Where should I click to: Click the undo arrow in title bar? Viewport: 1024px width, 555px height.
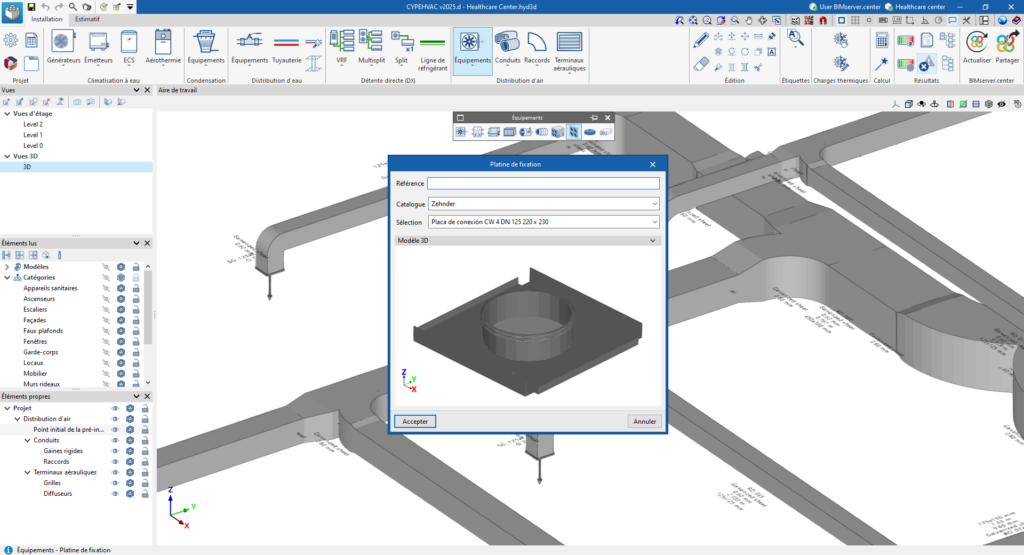tap(46, 7)
